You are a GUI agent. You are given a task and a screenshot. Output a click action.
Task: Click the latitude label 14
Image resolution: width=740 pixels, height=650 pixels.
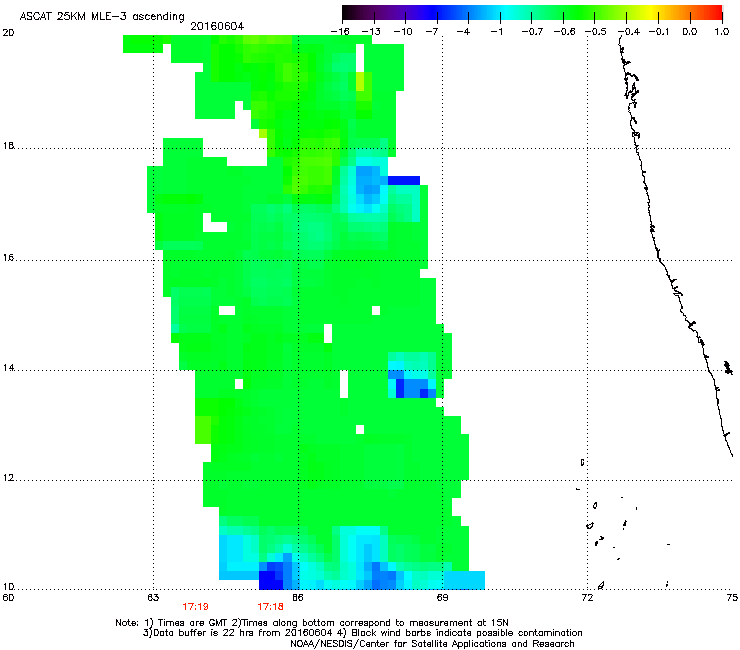pos(8,368)
